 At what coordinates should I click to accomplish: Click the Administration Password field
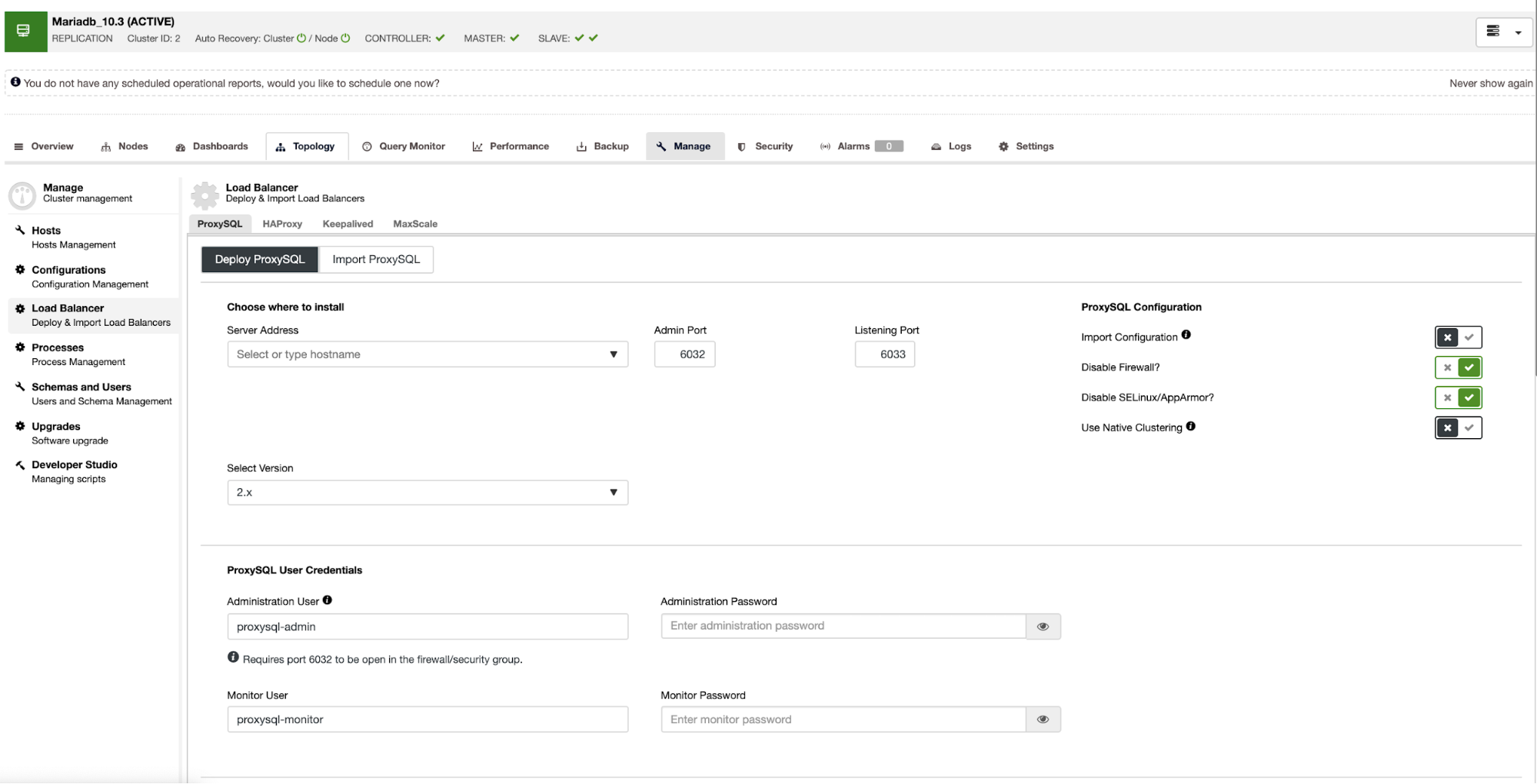[x=843, y=626]
